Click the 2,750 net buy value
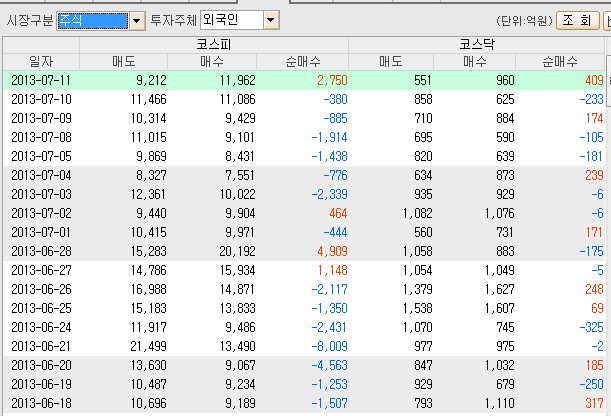611x416 pixels. (x=332, y=80)
